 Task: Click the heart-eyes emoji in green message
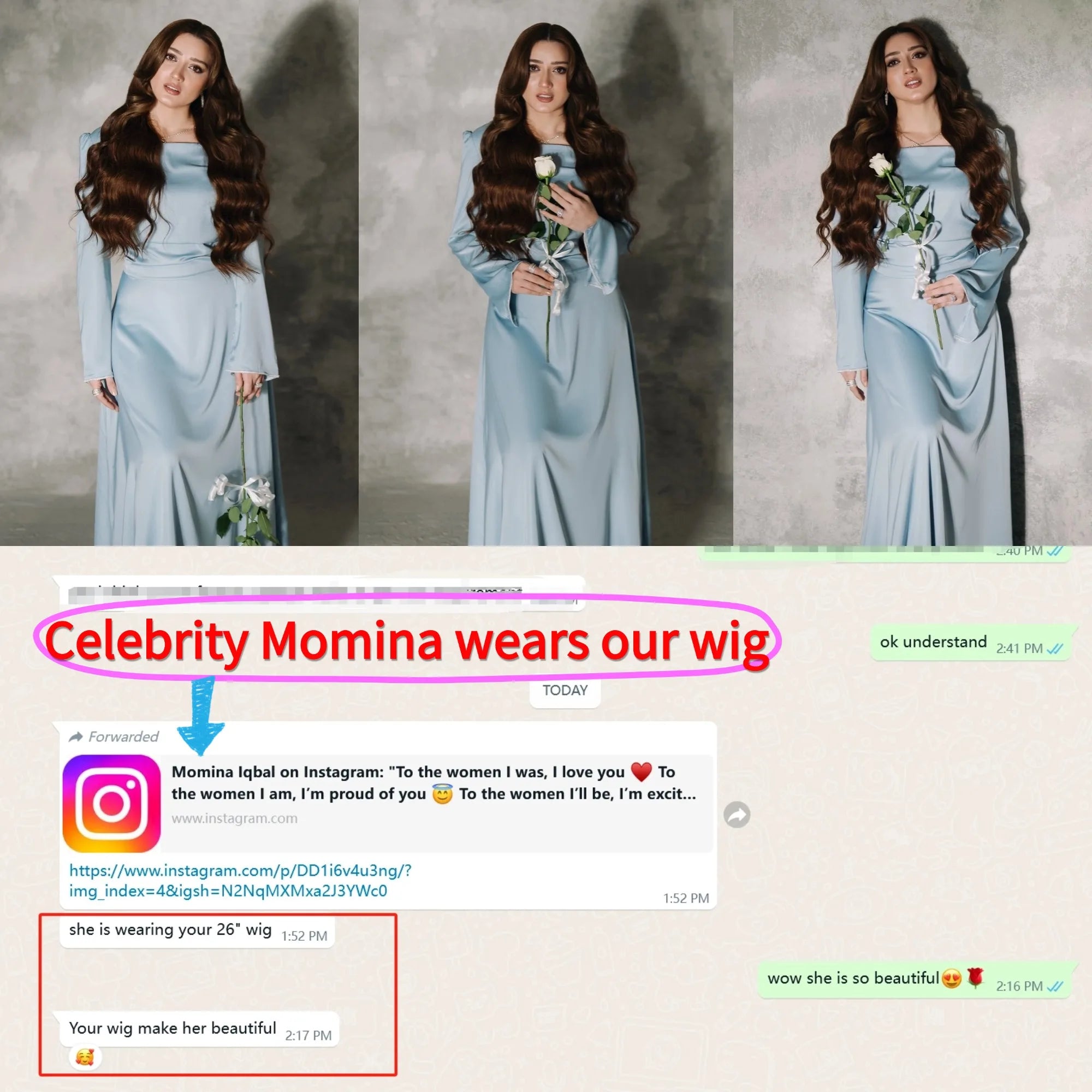(x=952, y=978)
